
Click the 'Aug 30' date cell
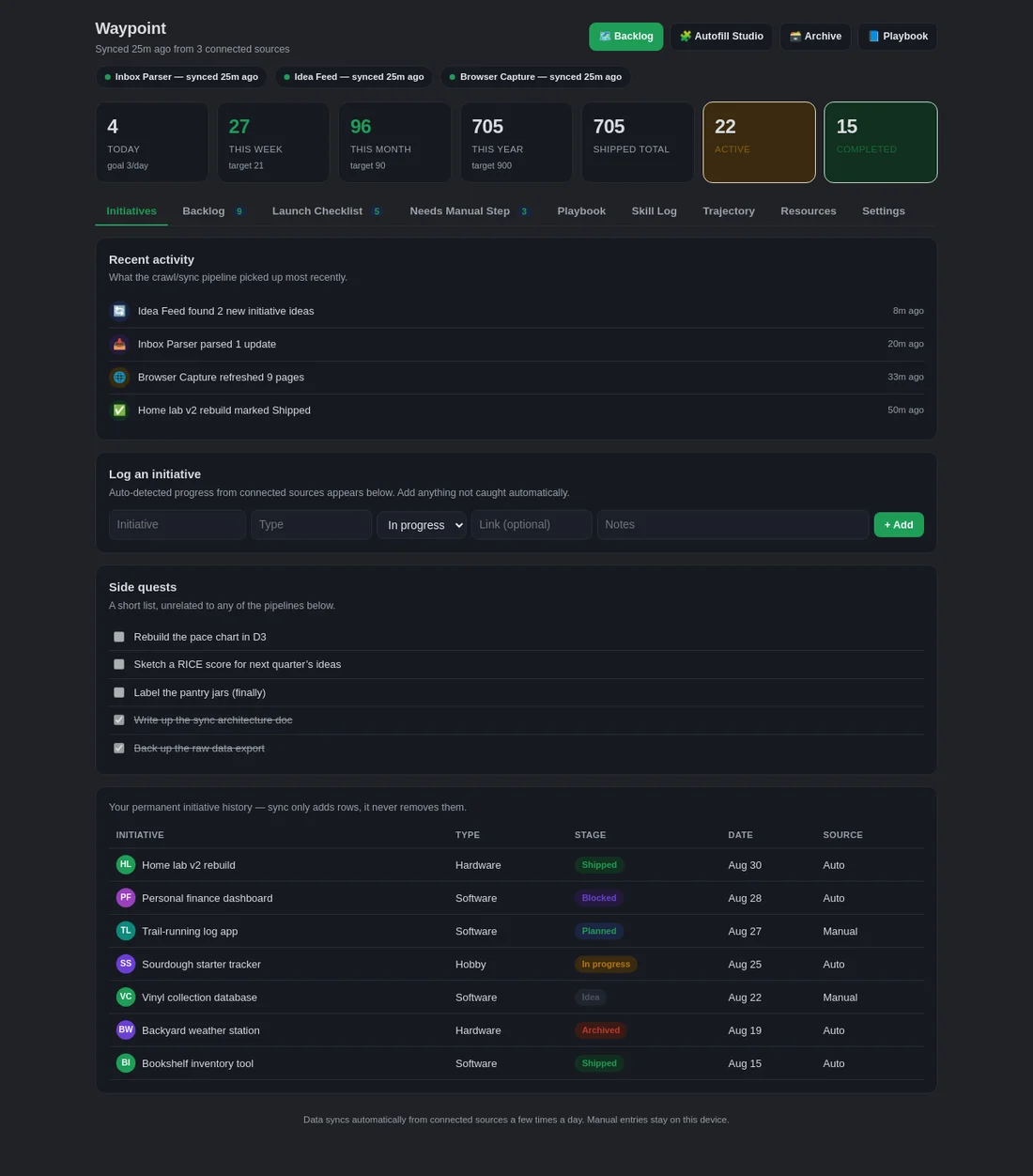point(745,865)
